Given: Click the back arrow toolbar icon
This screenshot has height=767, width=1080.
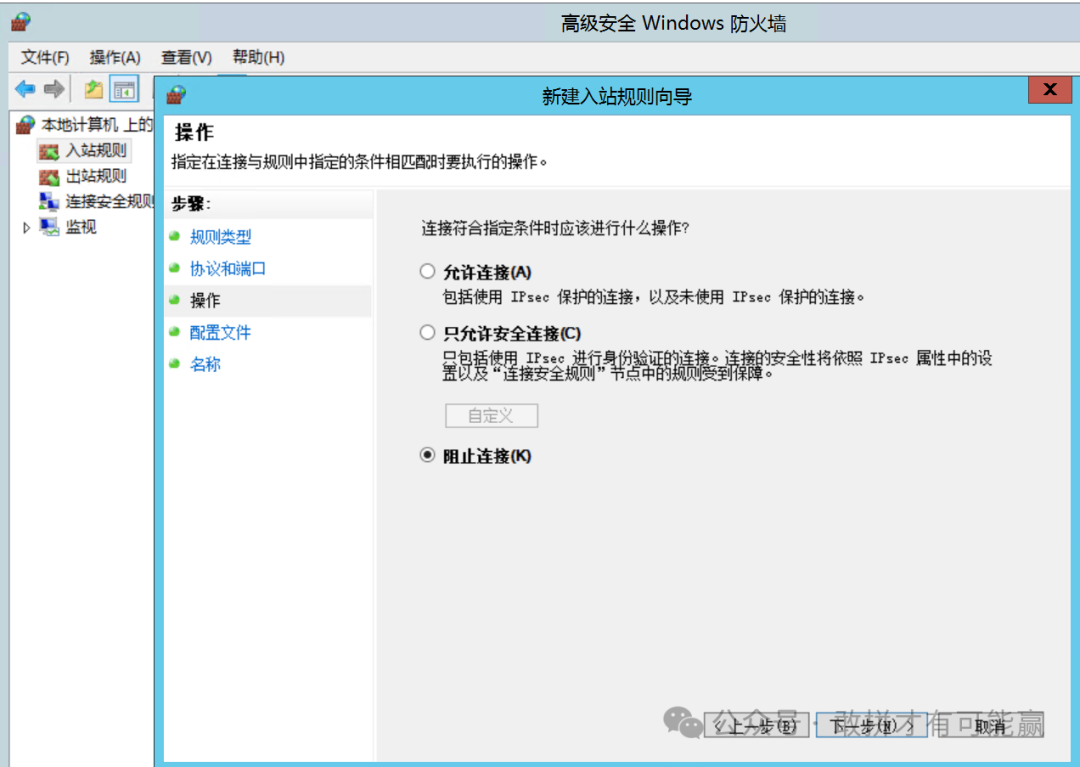Looking at the screenshot, I should [25, 89].
